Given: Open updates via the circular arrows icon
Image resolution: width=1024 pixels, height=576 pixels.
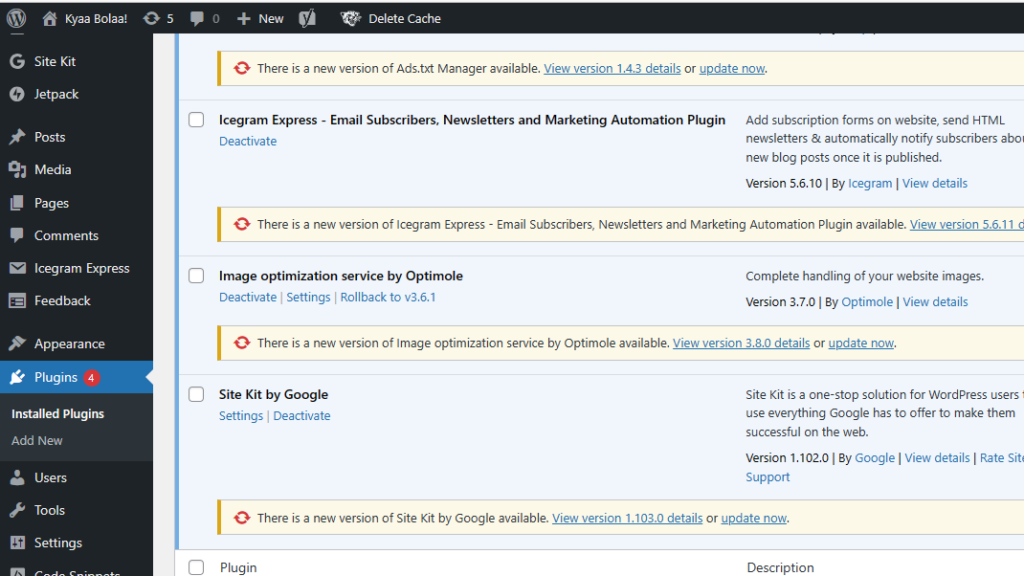Looking at the screenshot, I should click(152, 18).
